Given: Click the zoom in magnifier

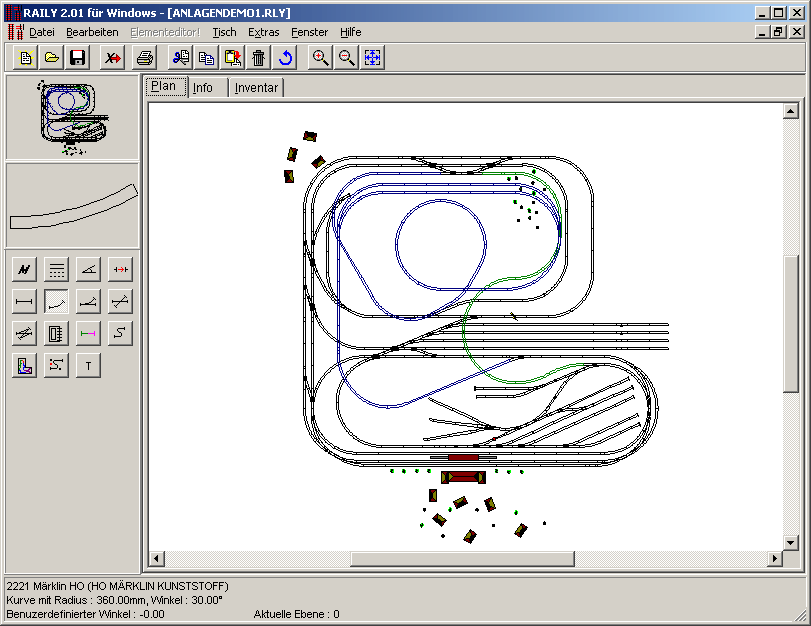Looking at the screenshot, I should point(320,58).
